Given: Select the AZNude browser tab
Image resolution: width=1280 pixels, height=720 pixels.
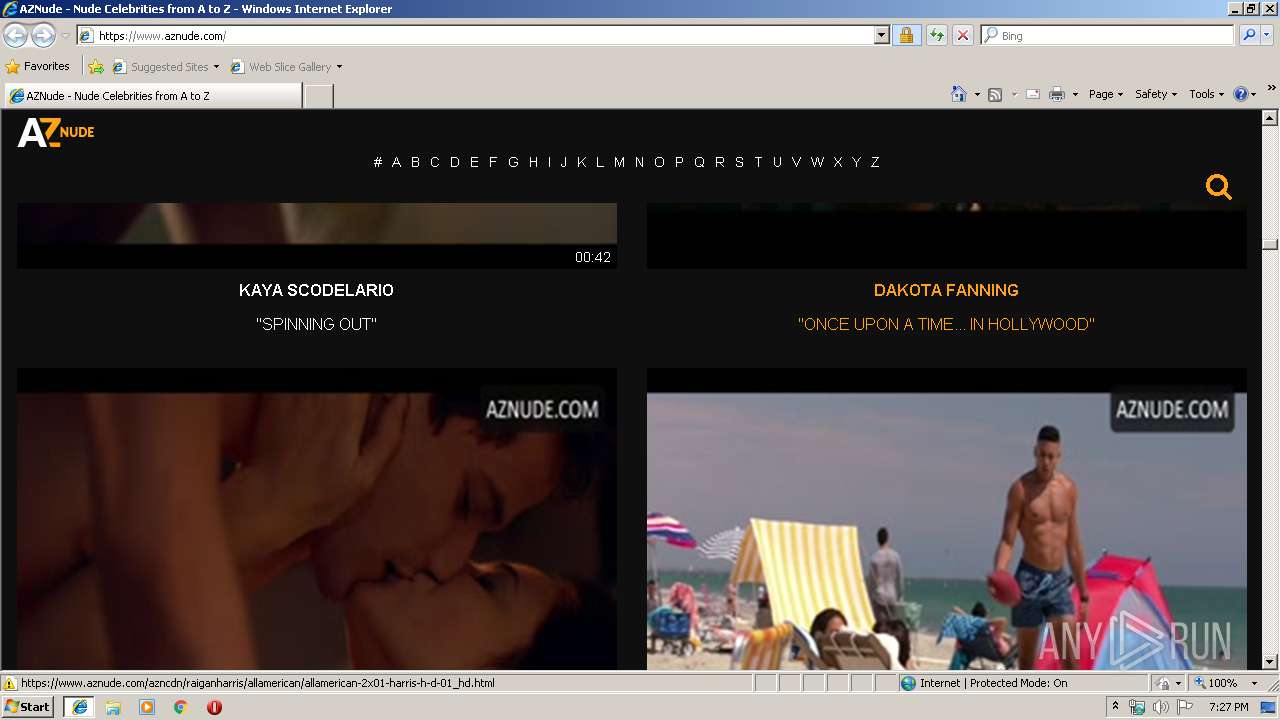Looking at the screenshot, I should coord(152,96).
